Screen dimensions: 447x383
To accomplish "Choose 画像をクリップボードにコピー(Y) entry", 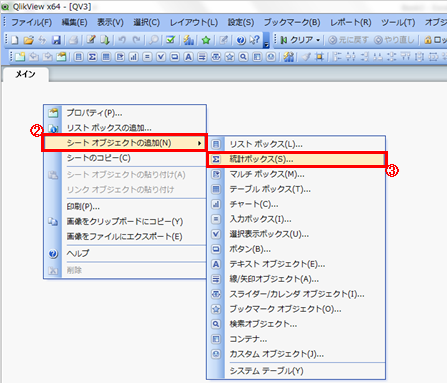I will coord(125,222).
